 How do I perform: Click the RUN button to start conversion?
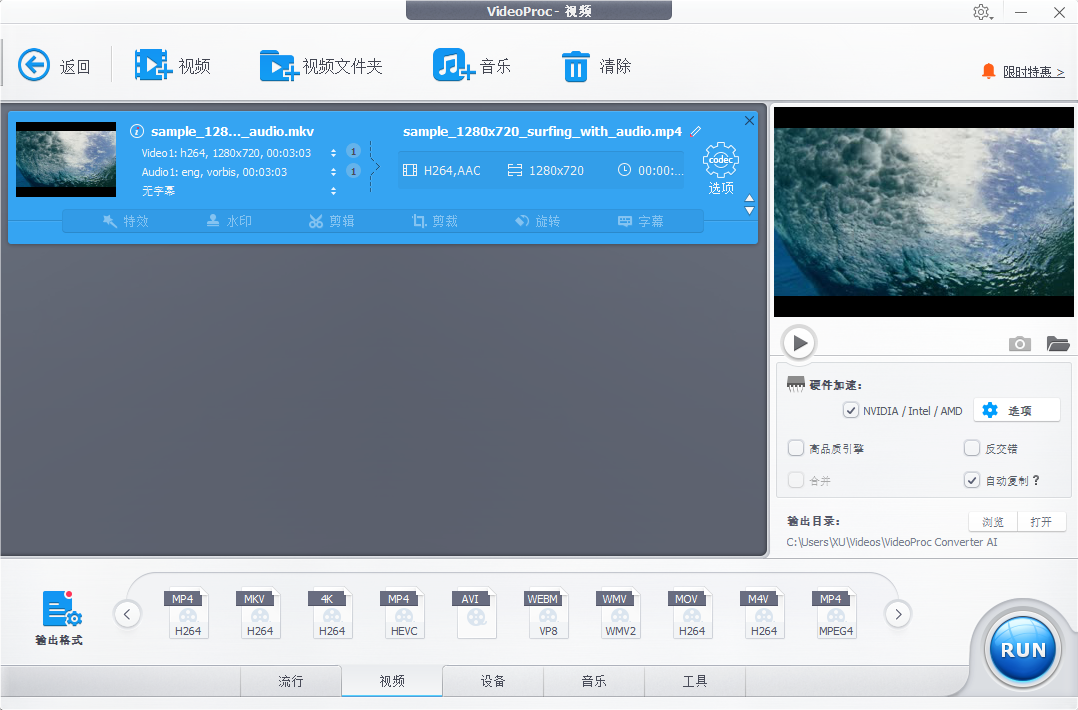point(1021,649)
